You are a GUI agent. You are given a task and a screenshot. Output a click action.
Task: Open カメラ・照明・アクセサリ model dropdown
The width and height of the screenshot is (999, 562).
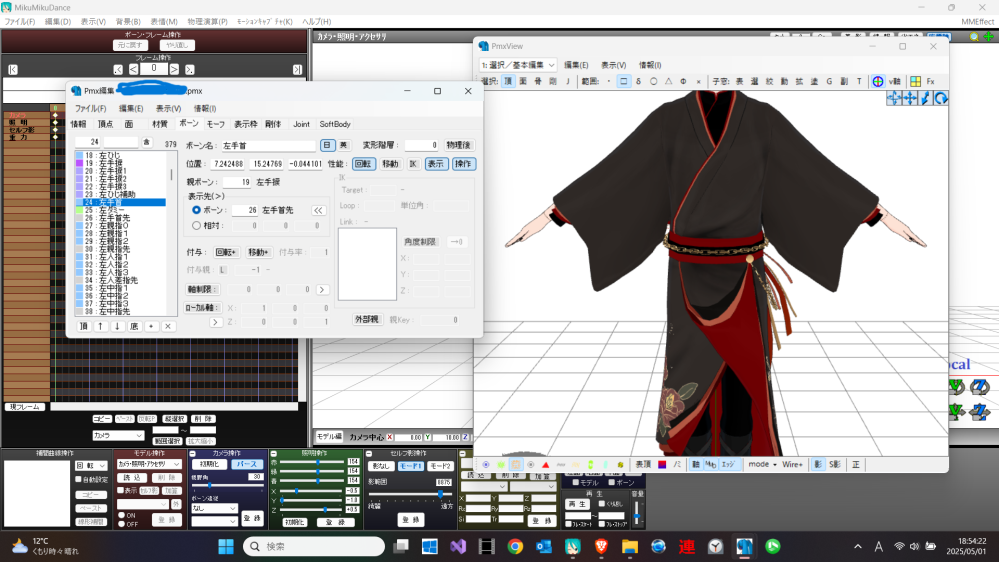click(149, 464)
